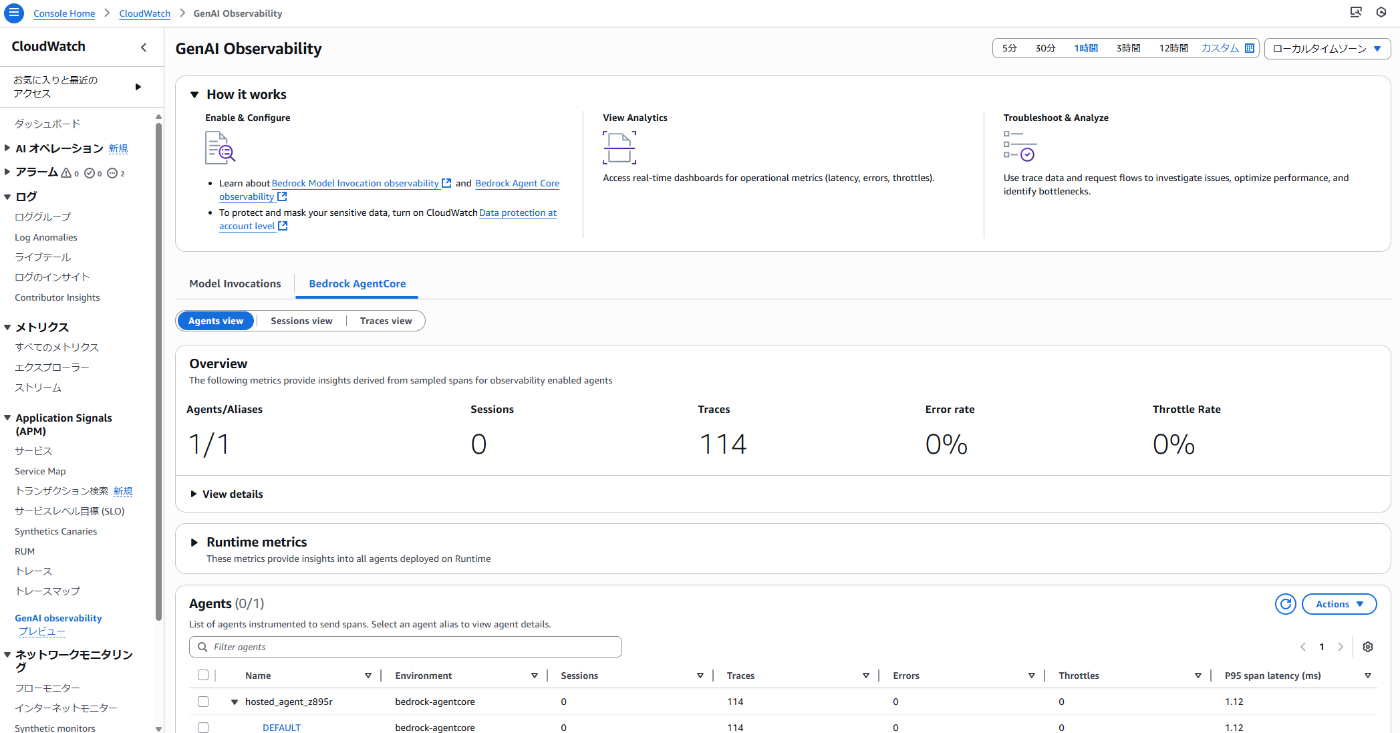Image resolution: width=1400 pixels, height=733 pixels.
Task: Set time range to 5分
Action: click(1010, 48)
